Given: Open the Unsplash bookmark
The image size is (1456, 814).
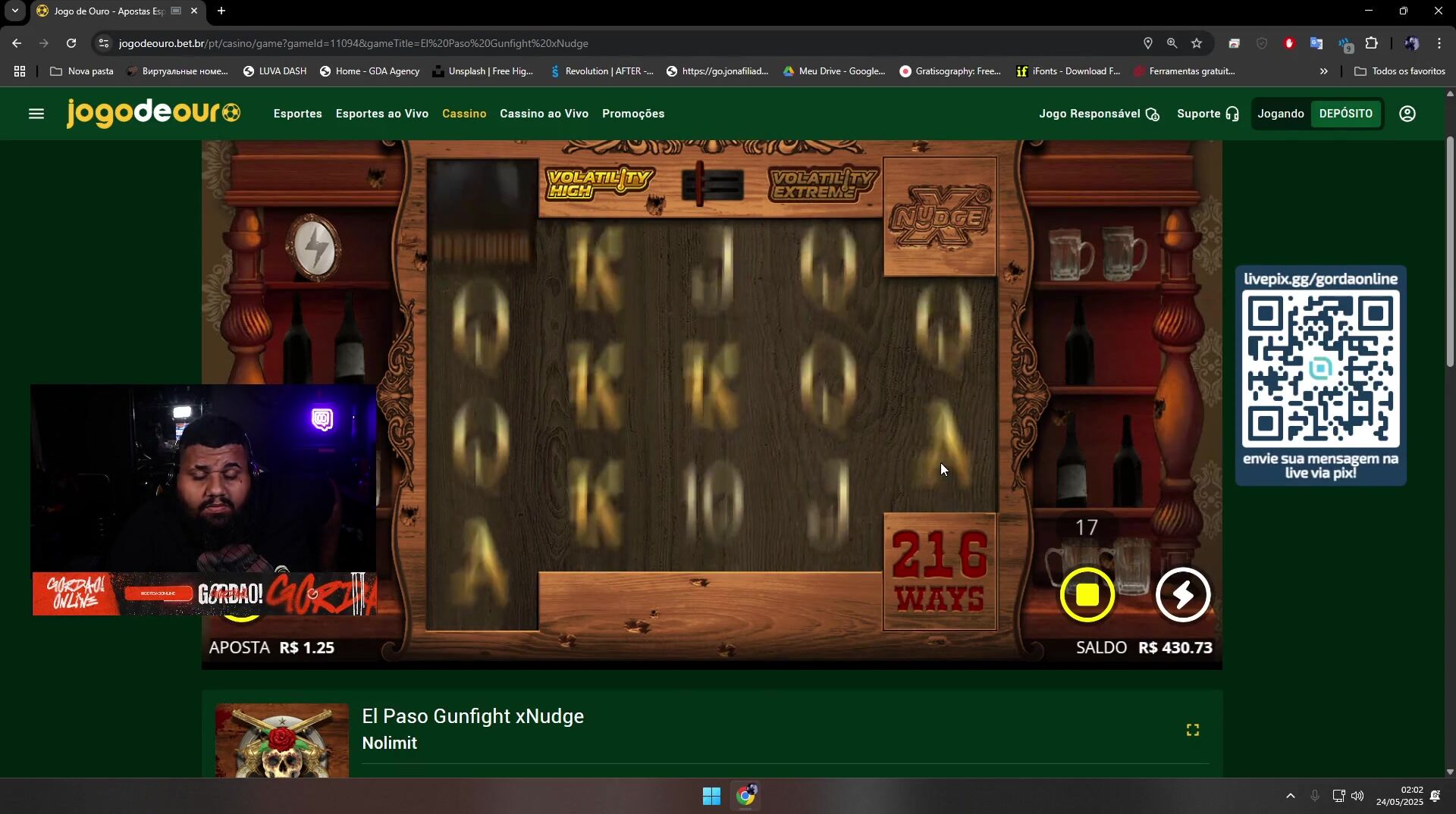Looking at the screenshot, I should click(x=483, y=71).
